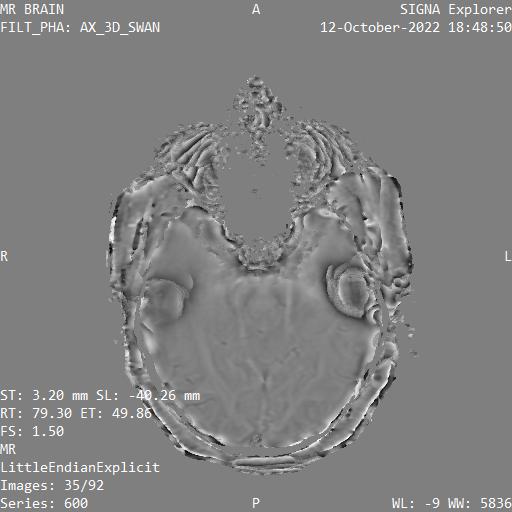Click the 'FS: 1.50' field strength text
The image size is (512, 512).
pyautogui.click(x=32, y=431)
